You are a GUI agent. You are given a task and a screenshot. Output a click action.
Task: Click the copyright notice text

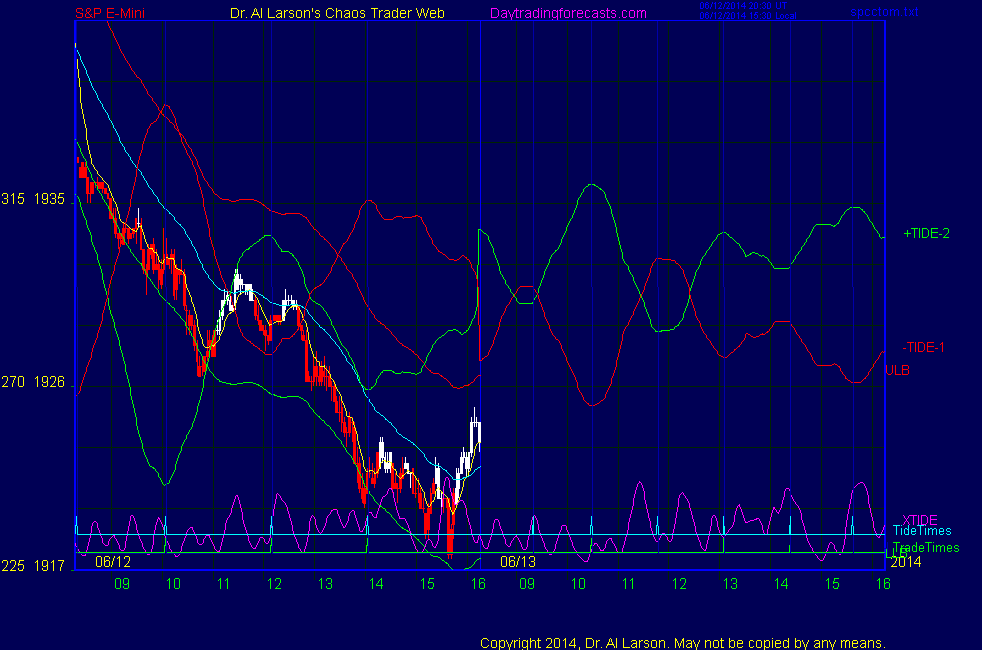click(683, 643)
